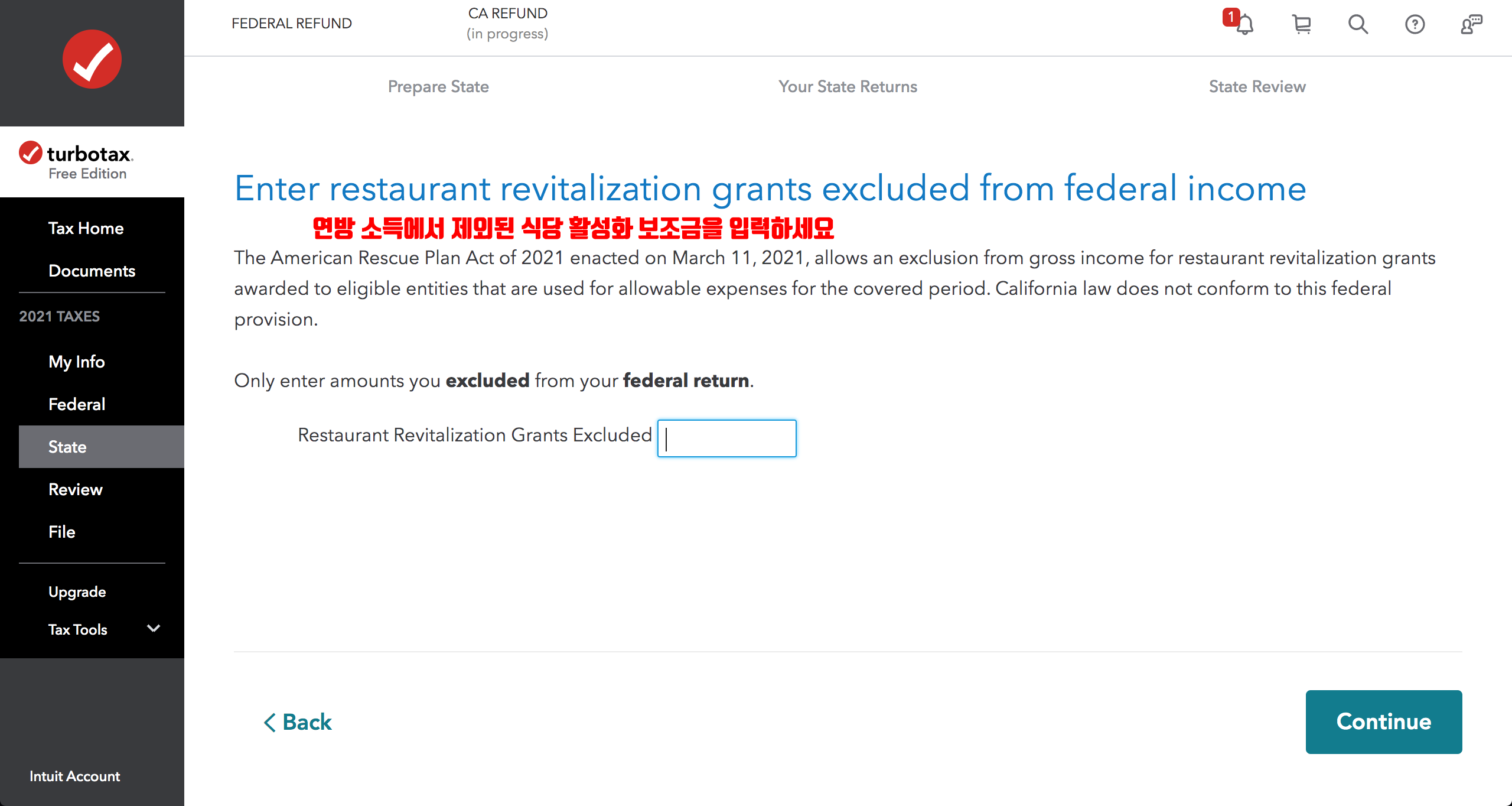Open the notifications bell icon
1512x806 pixels.
(1244, 24)
